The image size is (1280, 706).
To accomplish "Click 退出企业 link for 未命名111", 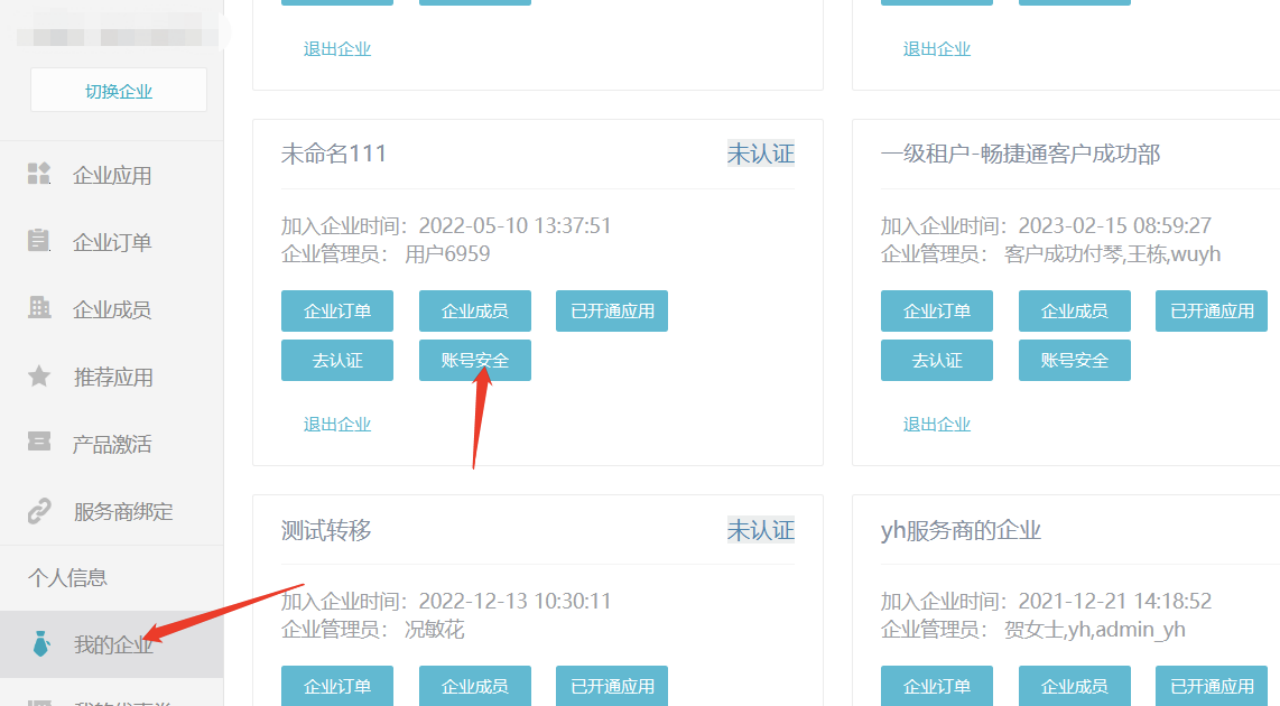I will 337,424.
